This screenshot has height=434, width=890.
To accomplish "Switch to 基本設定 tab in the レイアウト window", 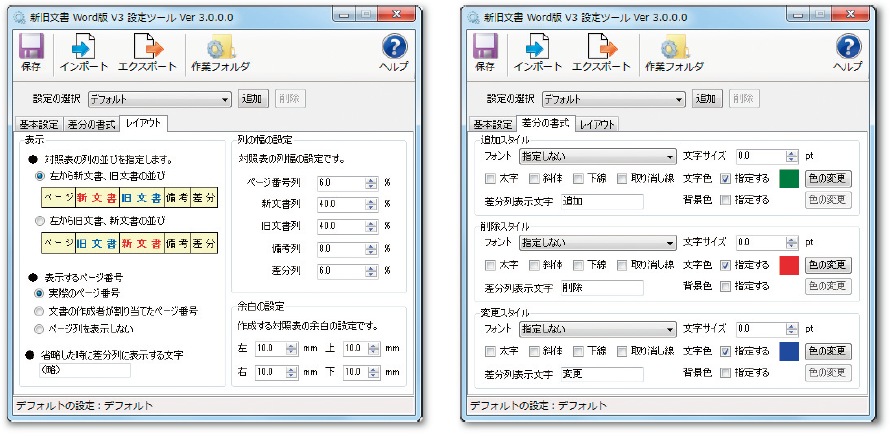I will (38, 124).
